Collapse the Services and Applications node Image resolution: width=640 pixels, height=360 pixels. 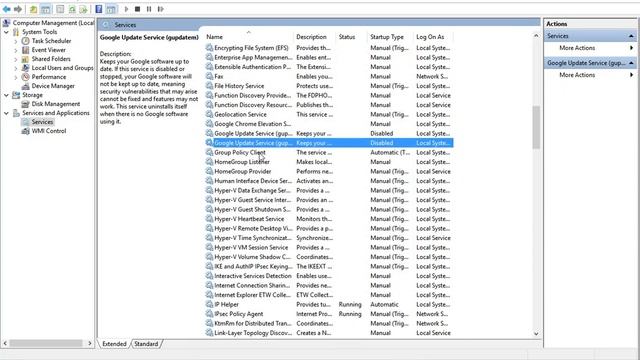pos(7,113)
